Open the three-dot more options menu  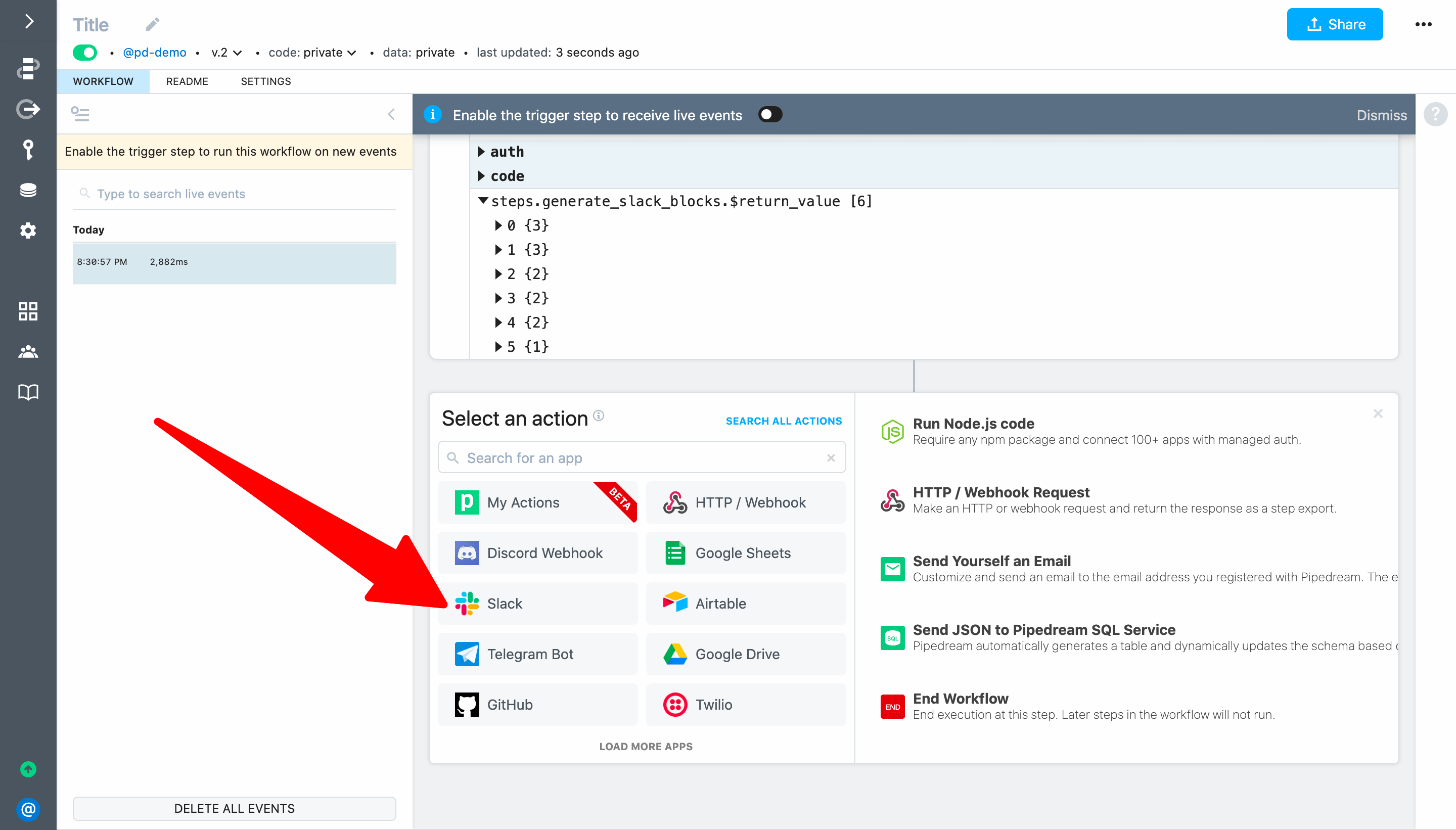tap(1423, 24)
